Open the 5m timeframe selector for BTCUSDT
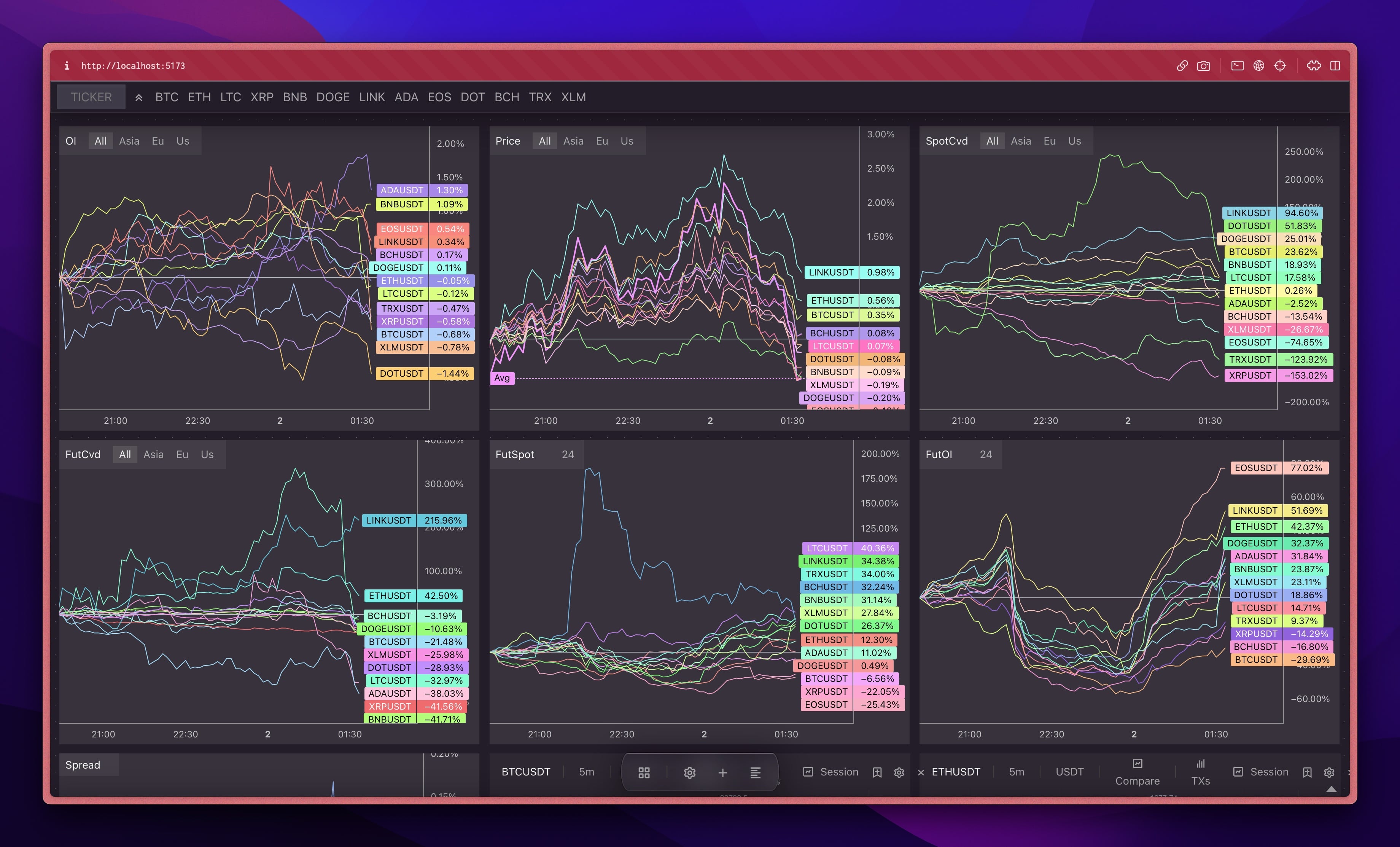The width and height of the screenshot is (1400, 847). coord(586,772)
